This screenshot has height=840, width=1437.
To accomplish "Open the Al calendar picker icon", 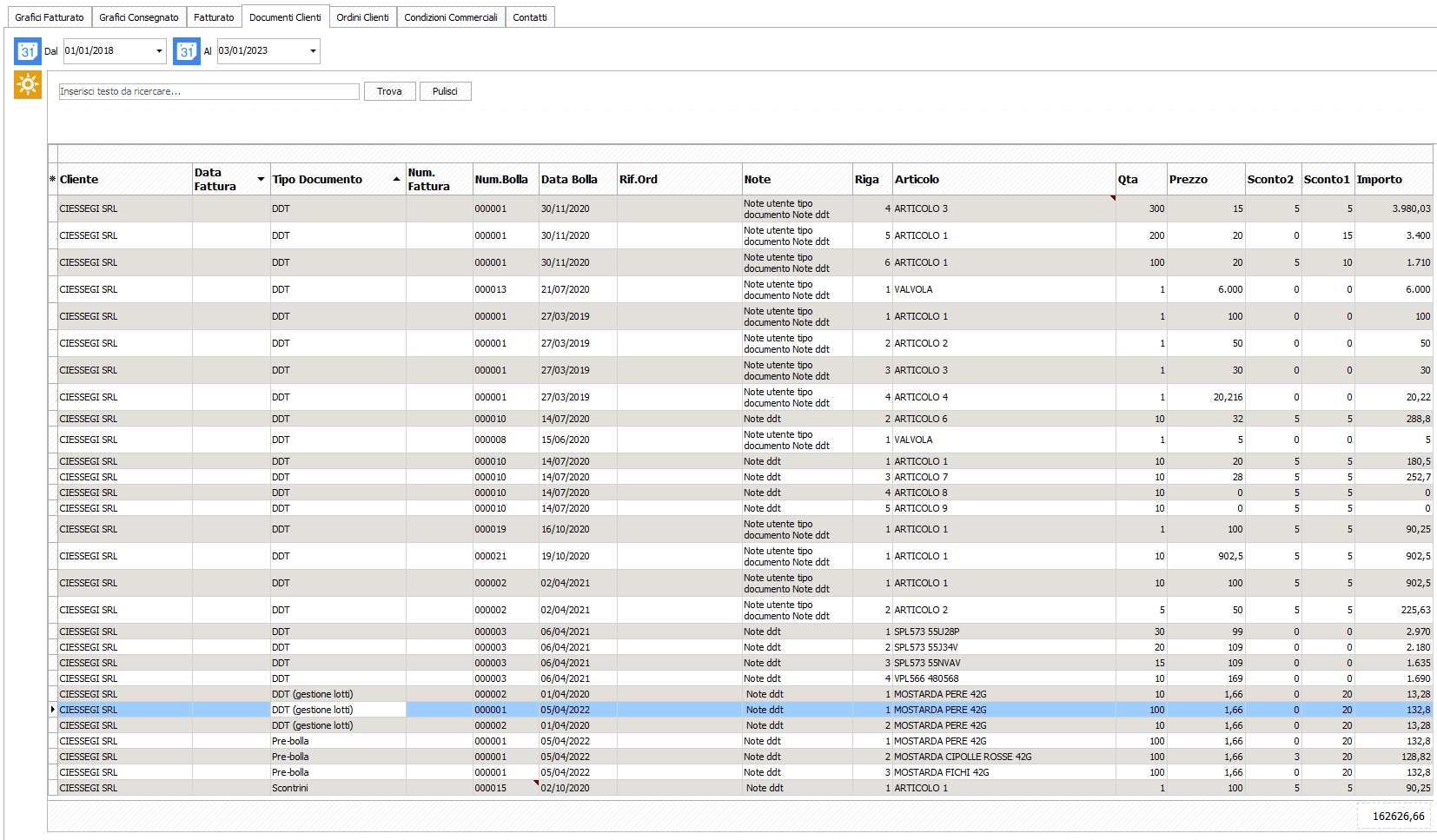I will point(187,51).
